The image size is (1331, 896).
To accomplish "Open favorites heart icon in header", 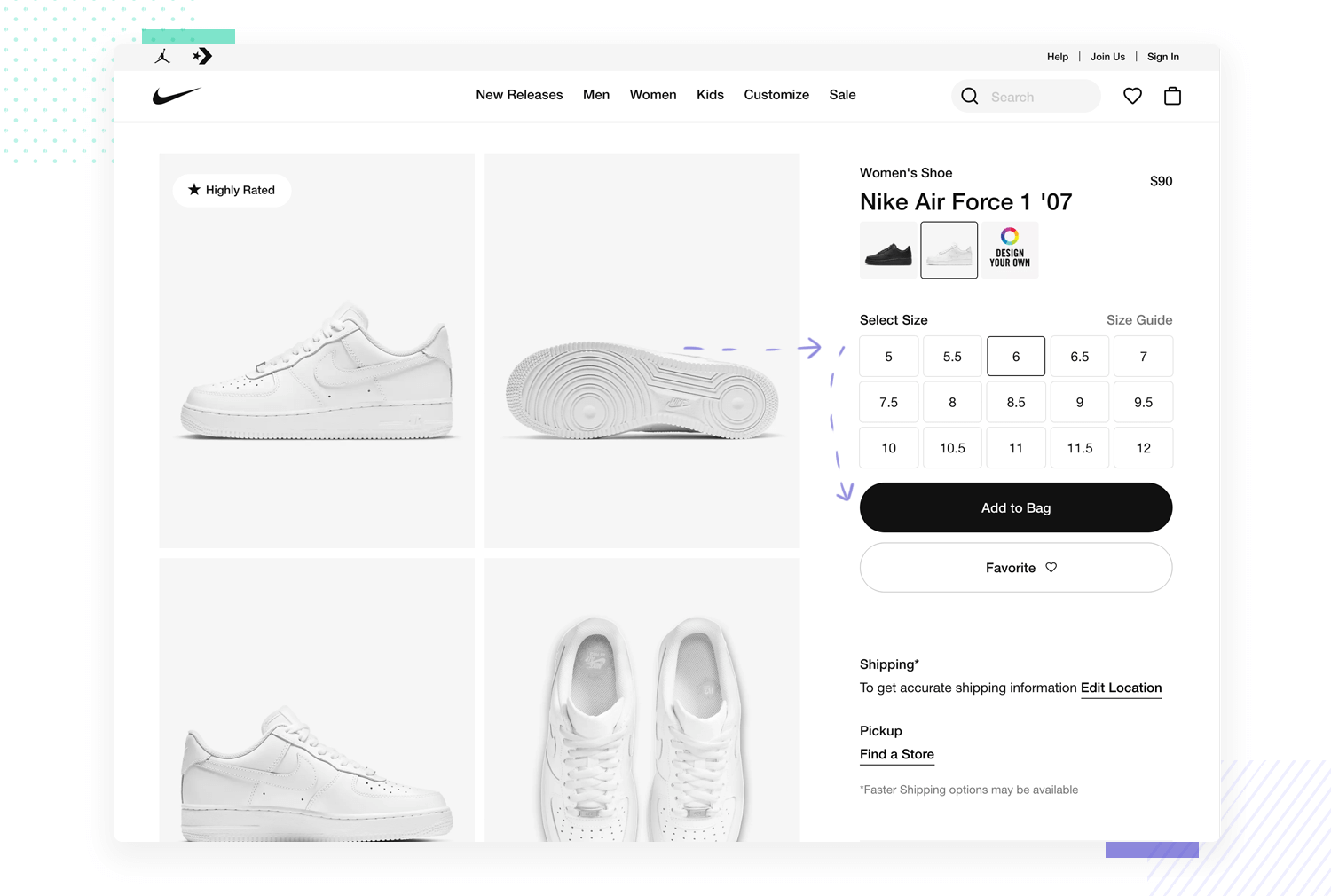I will [1132, 96].
